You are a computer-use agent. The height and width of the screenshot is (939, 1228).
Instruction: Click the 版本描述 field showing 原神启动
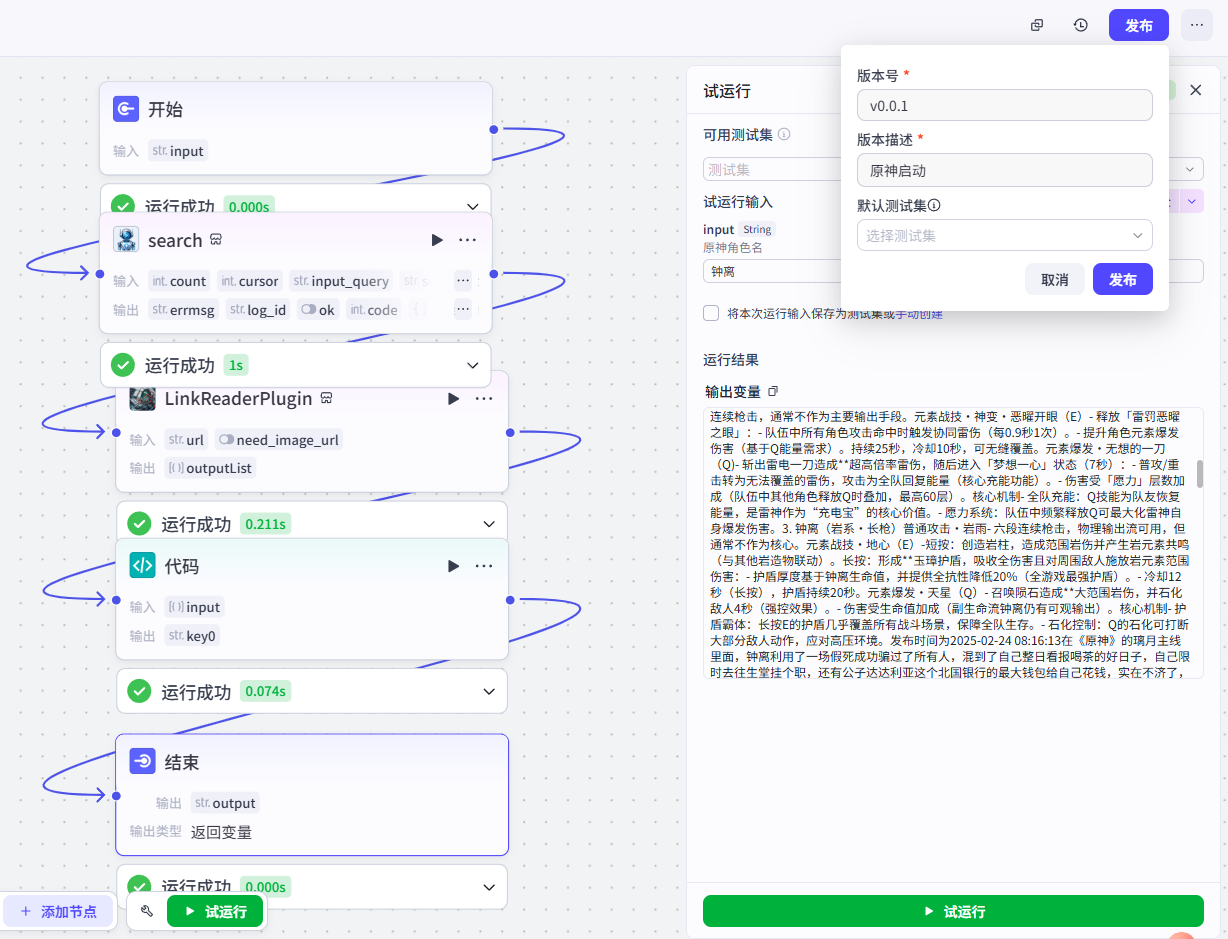coord(1004,170)
